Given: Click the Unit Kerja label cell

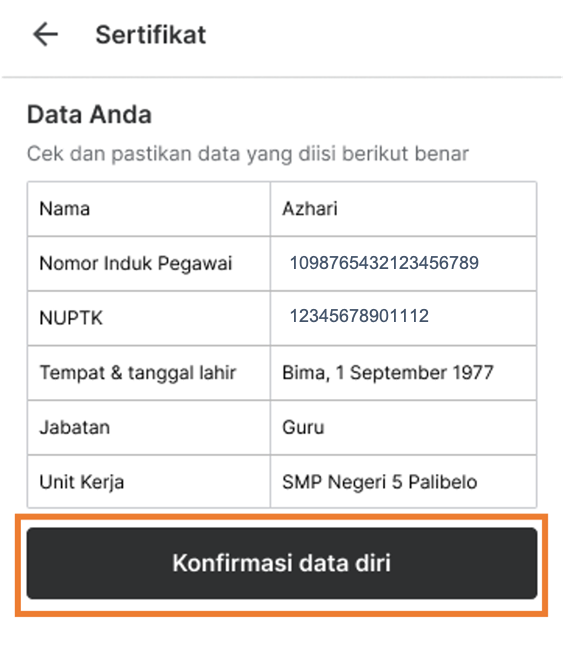Looking at the screenshot, I should (149, 482).
